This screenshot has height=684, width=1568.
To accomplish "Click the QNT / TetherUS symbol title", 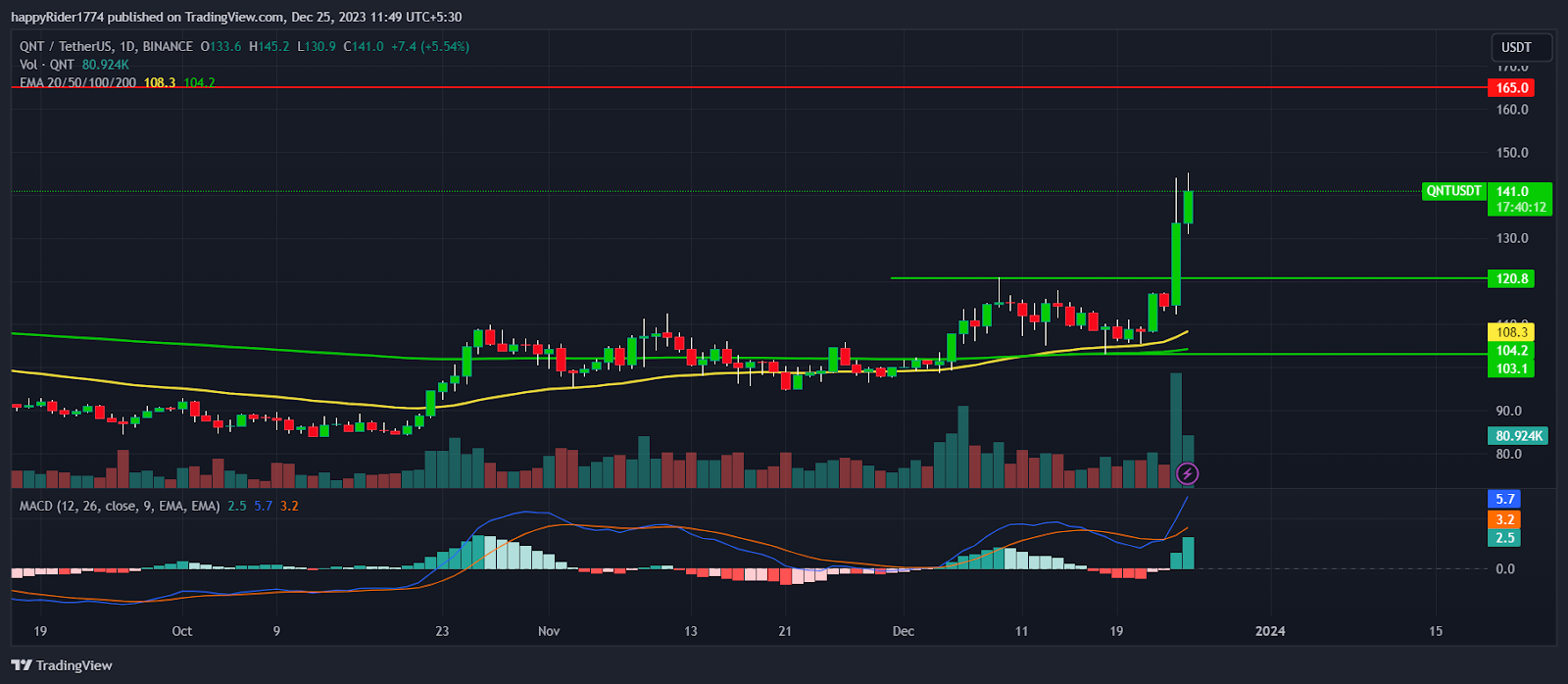I will [106, 46].
